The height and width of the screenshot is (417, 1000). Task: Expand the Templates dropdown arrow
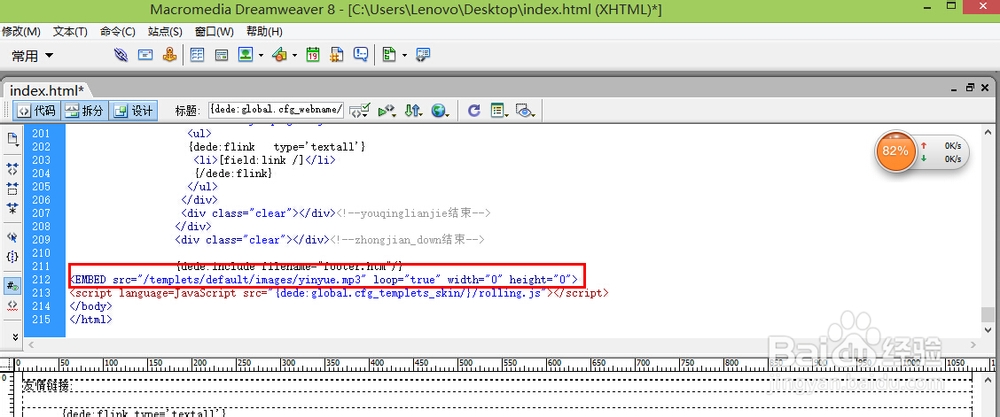(x=404, y=56)
